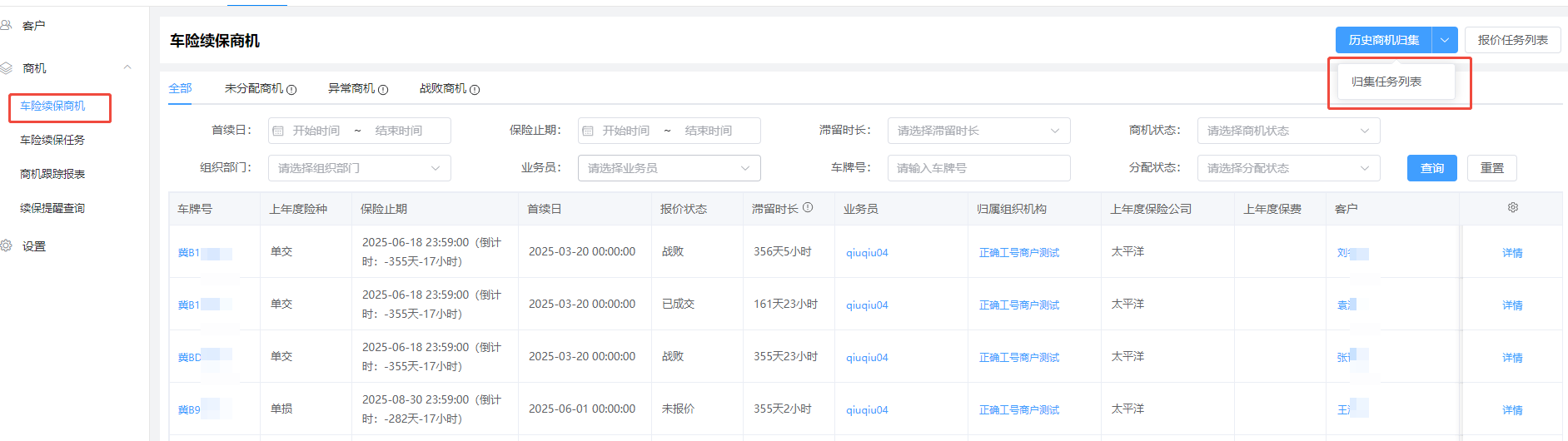Click info icon beside 战败商机 tab
The height and width of the screenshot is (441, 1568).
pos(475,90)
